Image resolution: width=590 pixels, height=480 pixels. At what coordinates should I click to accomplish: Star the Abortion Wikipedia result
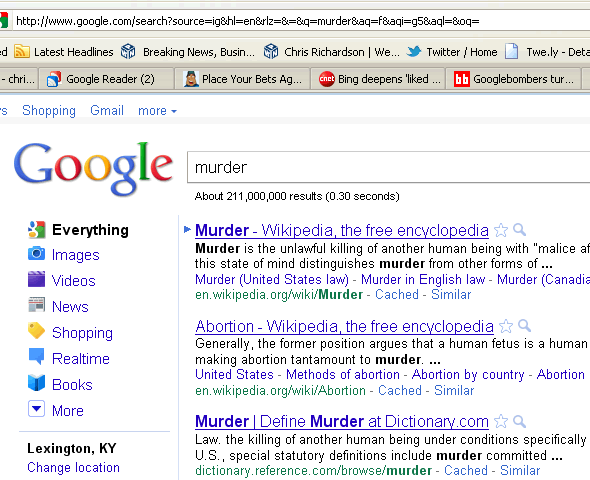click(x=506, y=326)
